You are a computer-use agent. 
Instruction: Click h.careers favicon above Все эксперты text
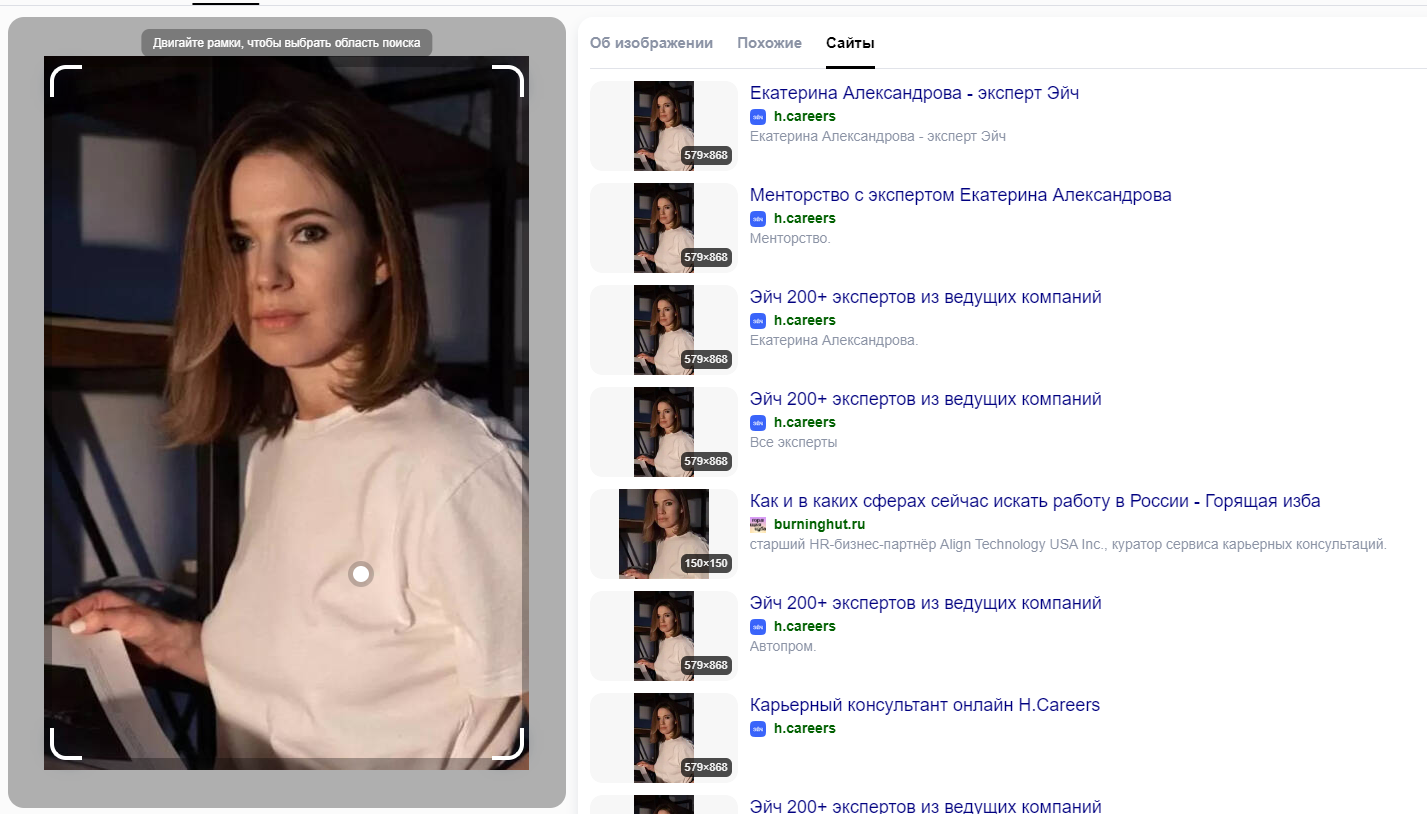pos(758,422)
